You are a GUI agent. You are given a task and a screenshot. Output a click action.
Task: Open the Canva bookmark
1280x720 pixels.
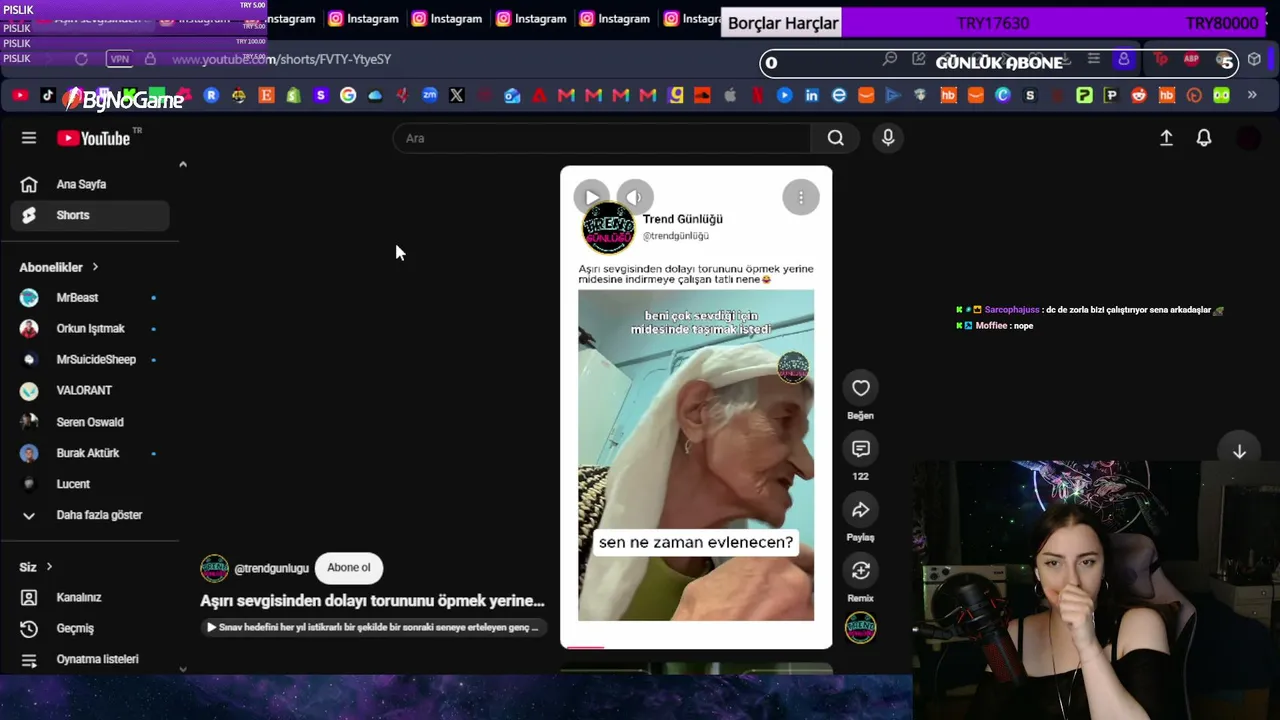click(x=1003, y=95)
